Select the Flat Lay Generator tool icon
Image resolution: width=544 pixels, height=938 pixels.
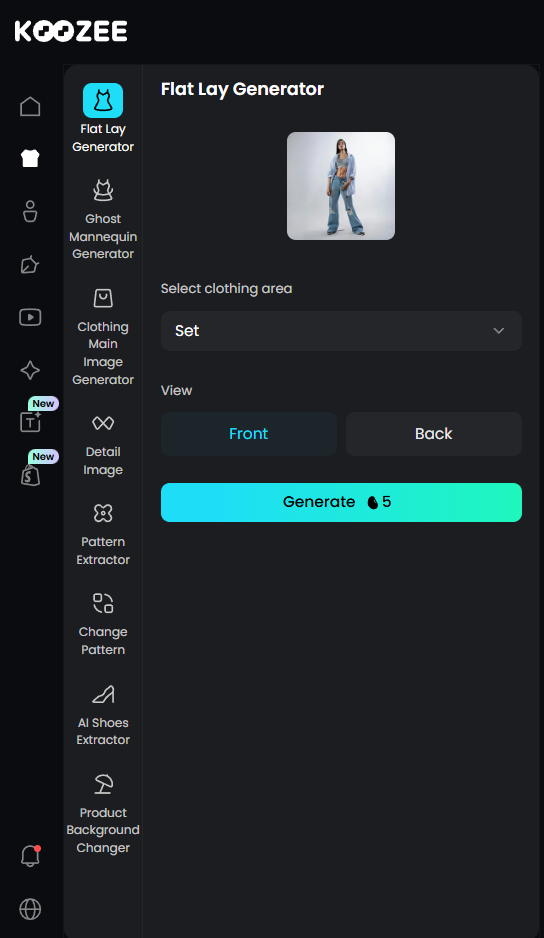tap(103, 100)
